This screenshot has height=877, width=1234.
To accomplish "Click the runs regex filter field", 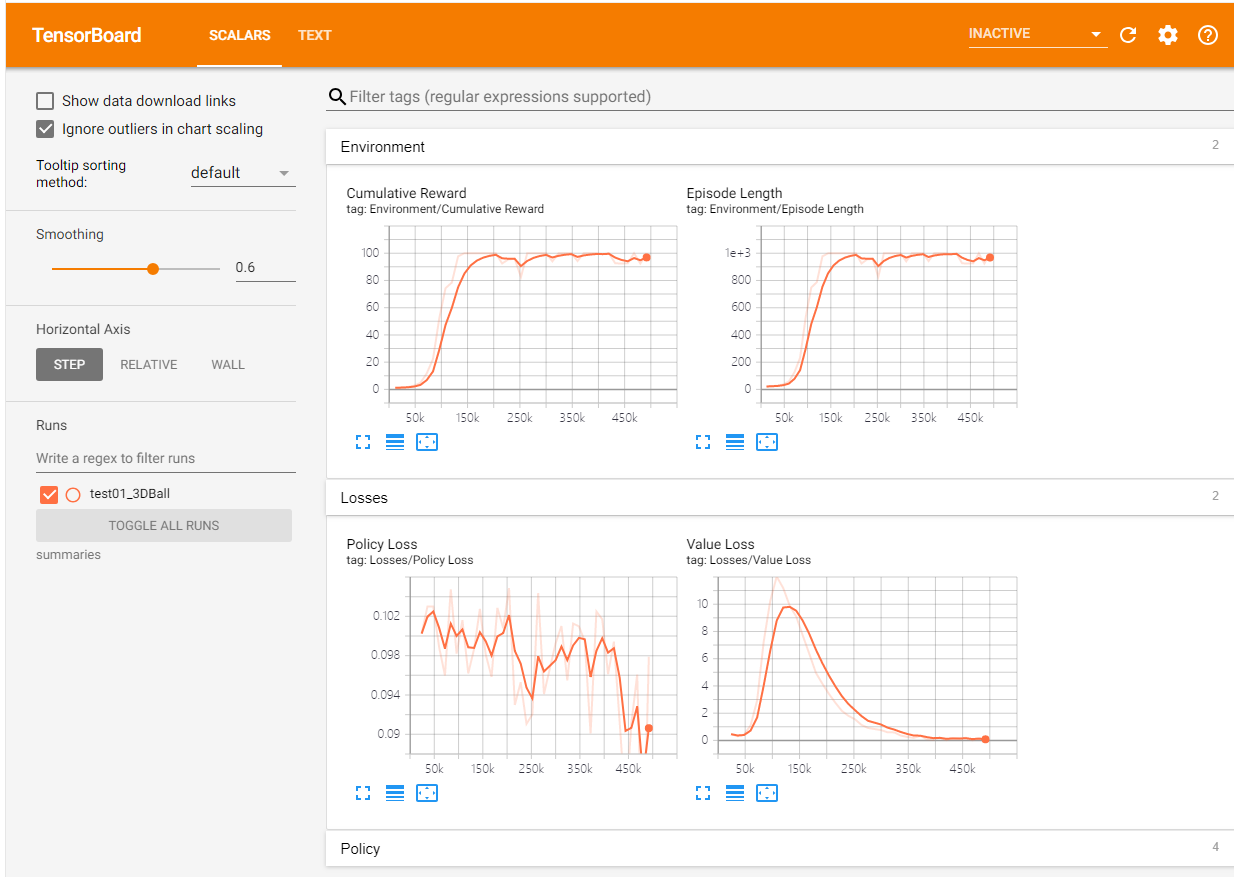I will (x=166, y=459).
